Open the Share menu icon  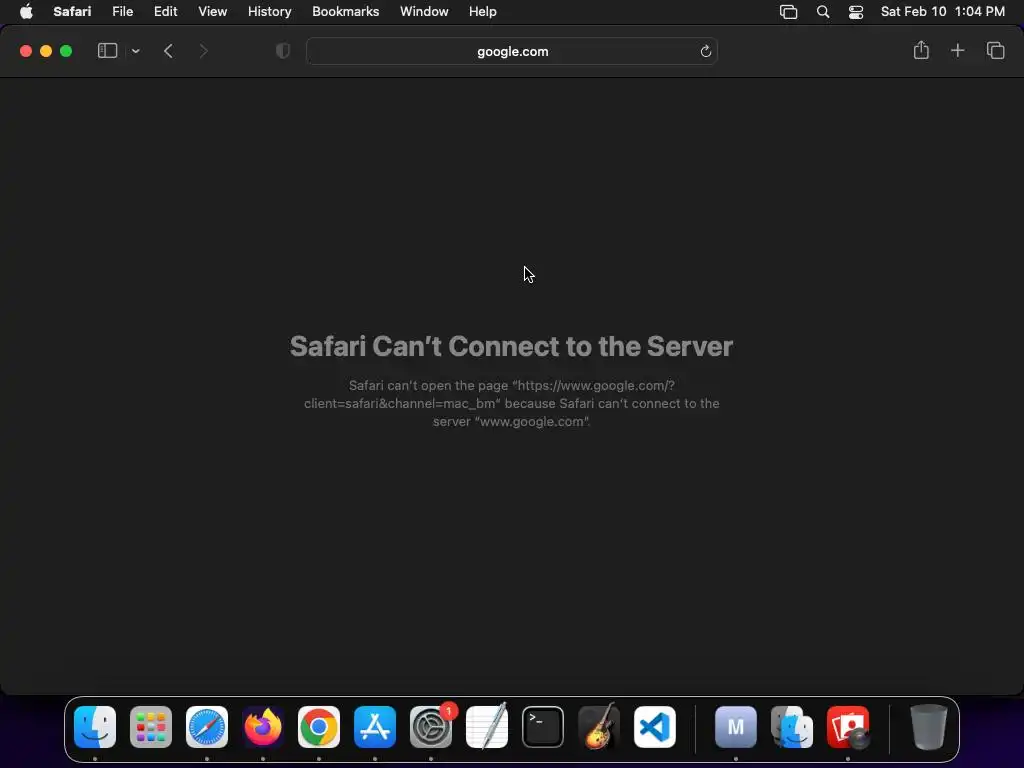921,50
